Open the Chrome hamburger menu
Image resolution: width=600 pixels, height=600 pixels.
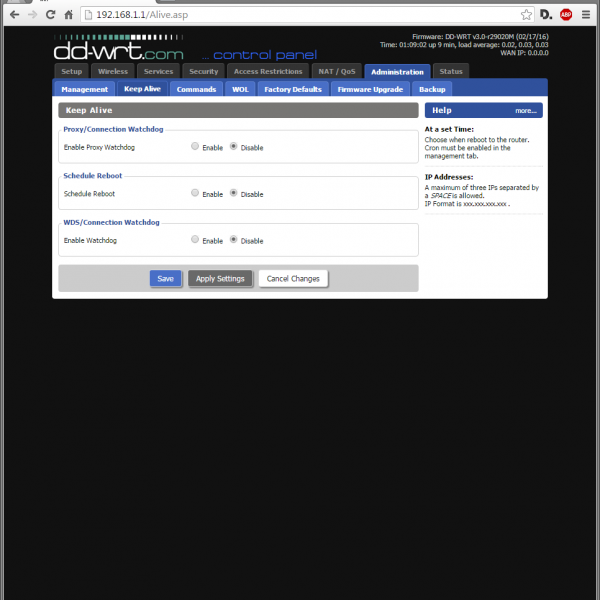tap(587, 15)
